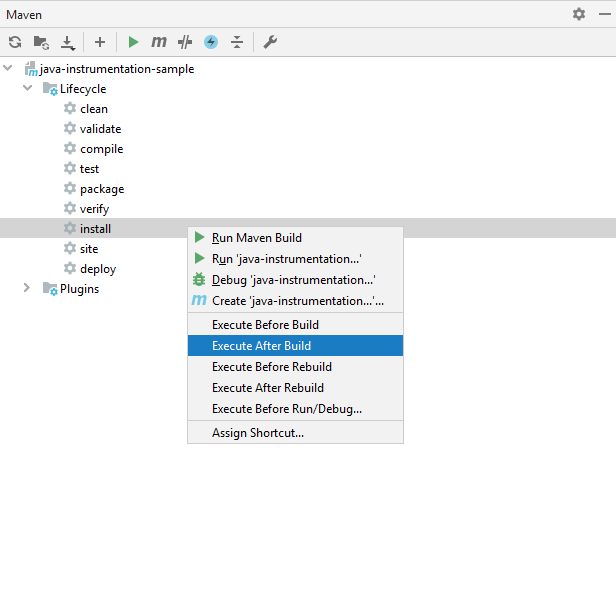Select the verify lifecycle goal
The width and height of the screenshot is (616, 591).
pyautogui.click(x=94, y=209)
